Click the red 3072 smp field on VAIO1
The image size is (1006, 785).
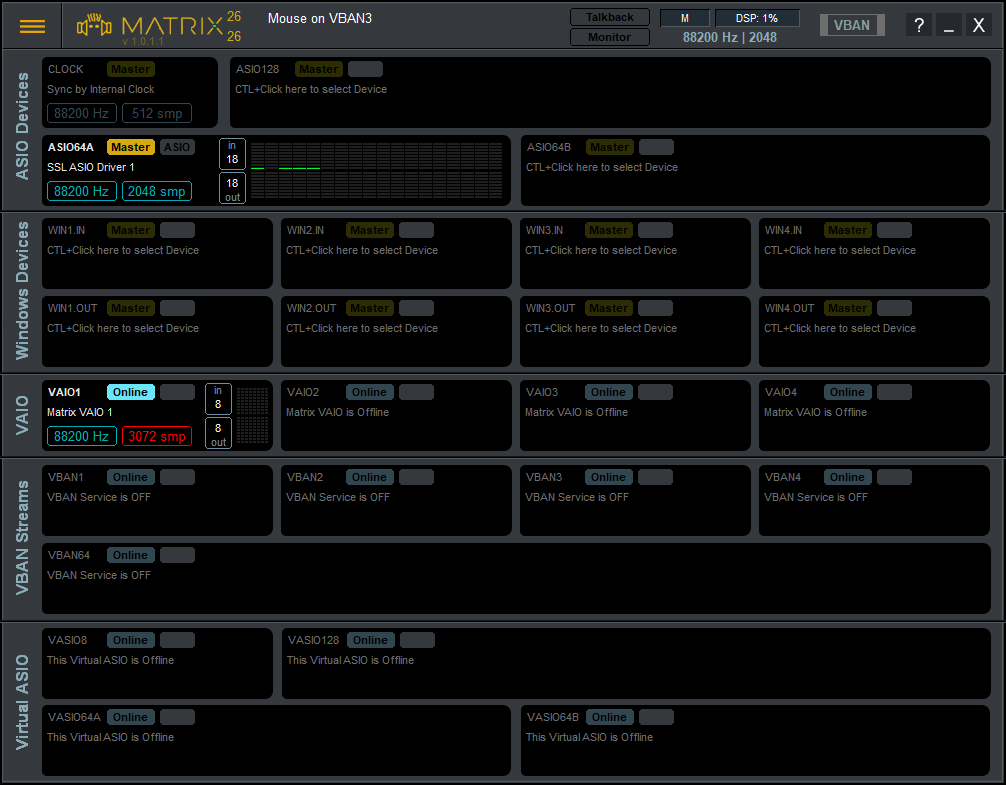point(156,436)
